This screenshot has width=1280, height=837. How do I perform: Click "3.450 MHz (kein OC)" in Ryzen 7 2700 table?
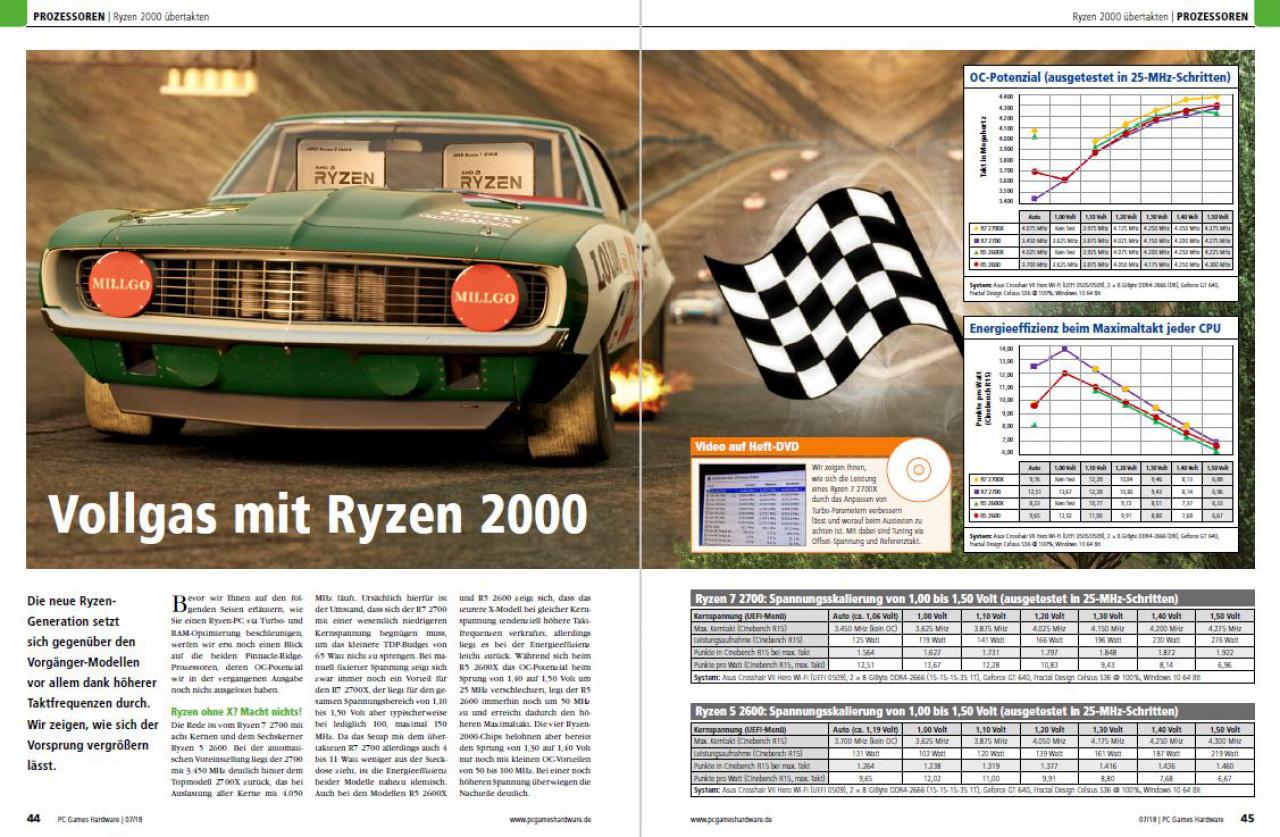867,627
